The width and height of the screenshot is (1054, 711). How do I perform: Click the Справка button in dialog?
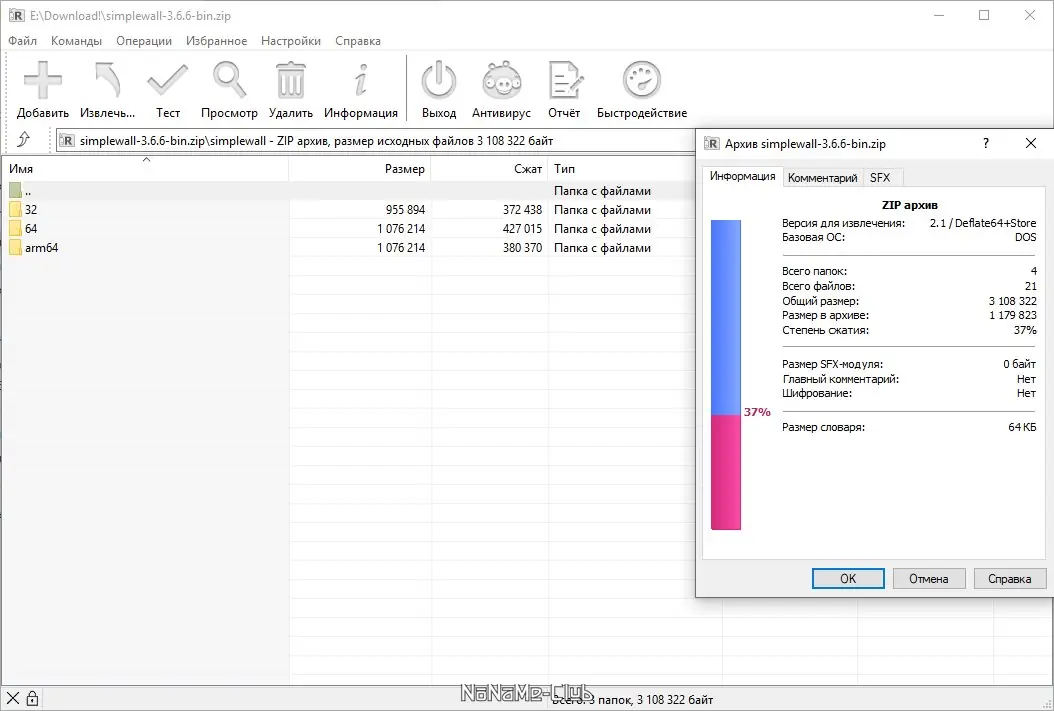[x=1010, y=579]
